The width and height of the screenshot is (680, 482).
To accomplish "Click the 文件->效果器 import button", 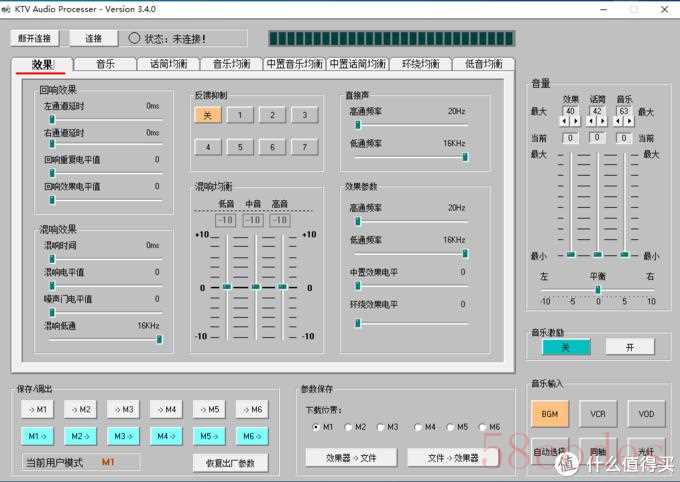I will (453, 457).
